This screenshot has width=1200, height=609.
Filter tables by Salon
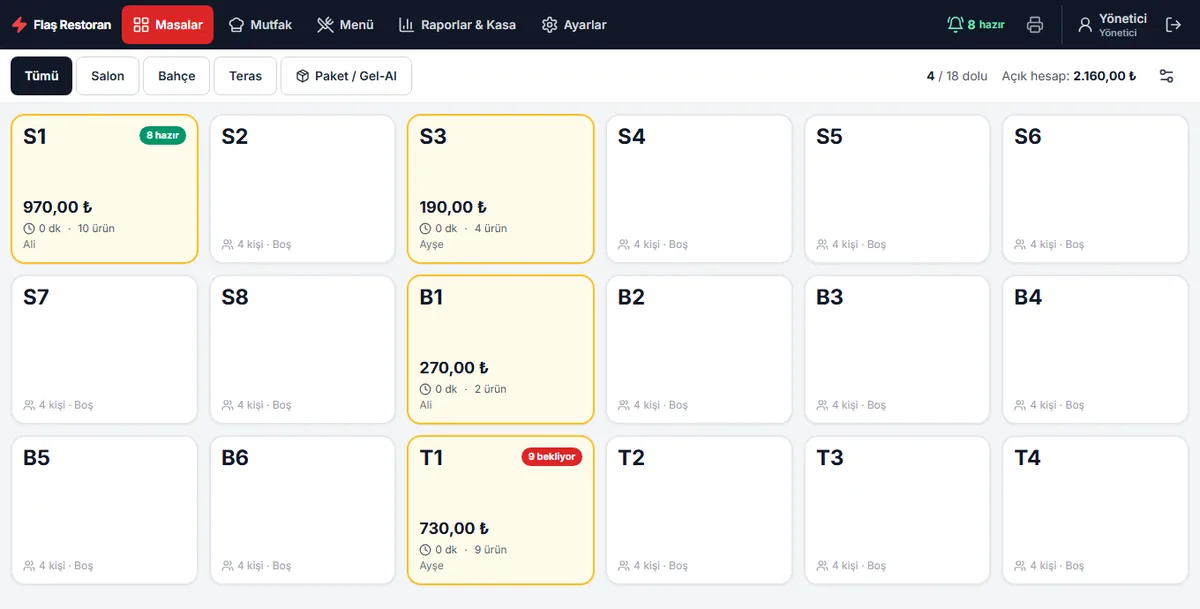pos(108,76)
